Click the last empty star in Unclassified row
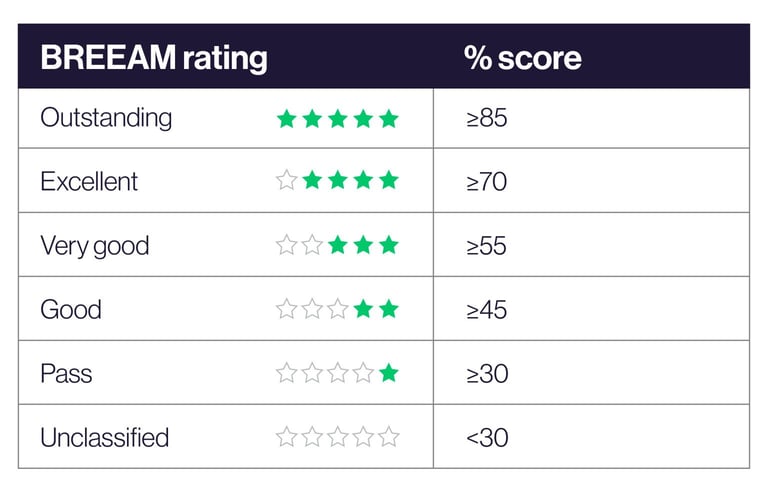Image resolution: width=768 pixels, height=492 pixels. 389,437
